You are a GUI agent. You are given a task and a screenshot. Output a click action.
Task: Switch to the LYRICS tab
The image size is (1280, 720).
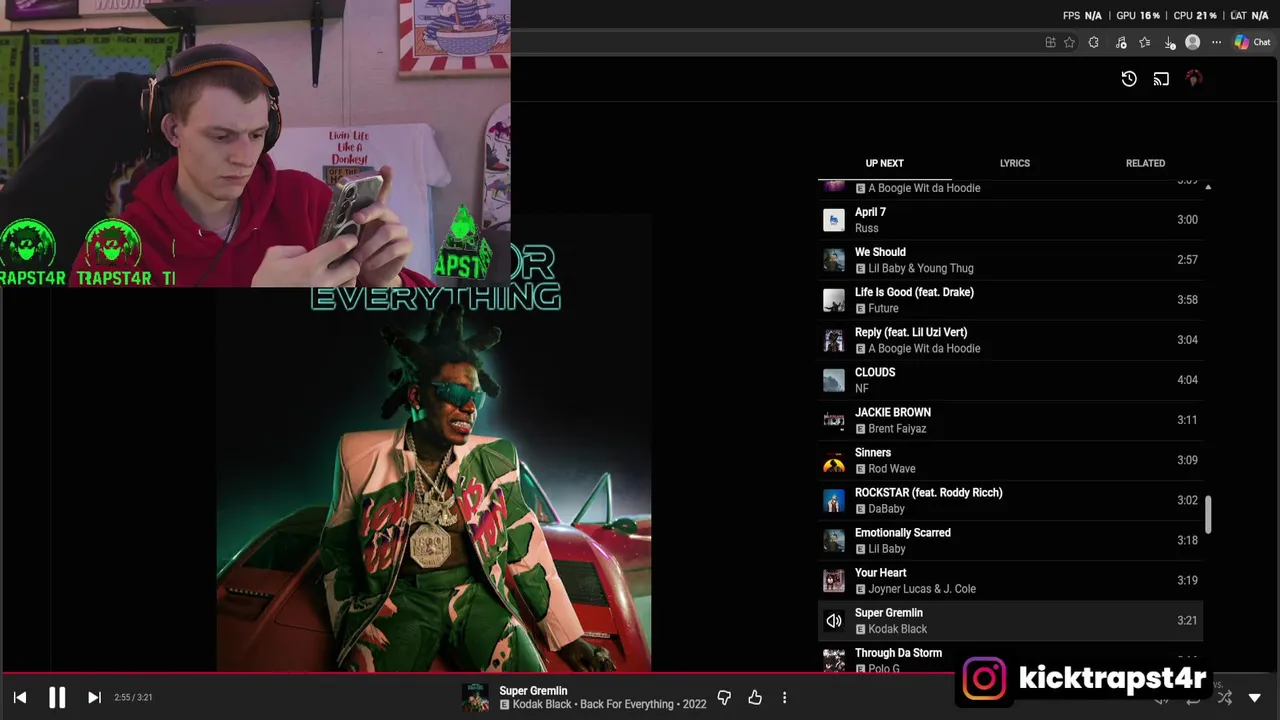(1014, 163)
